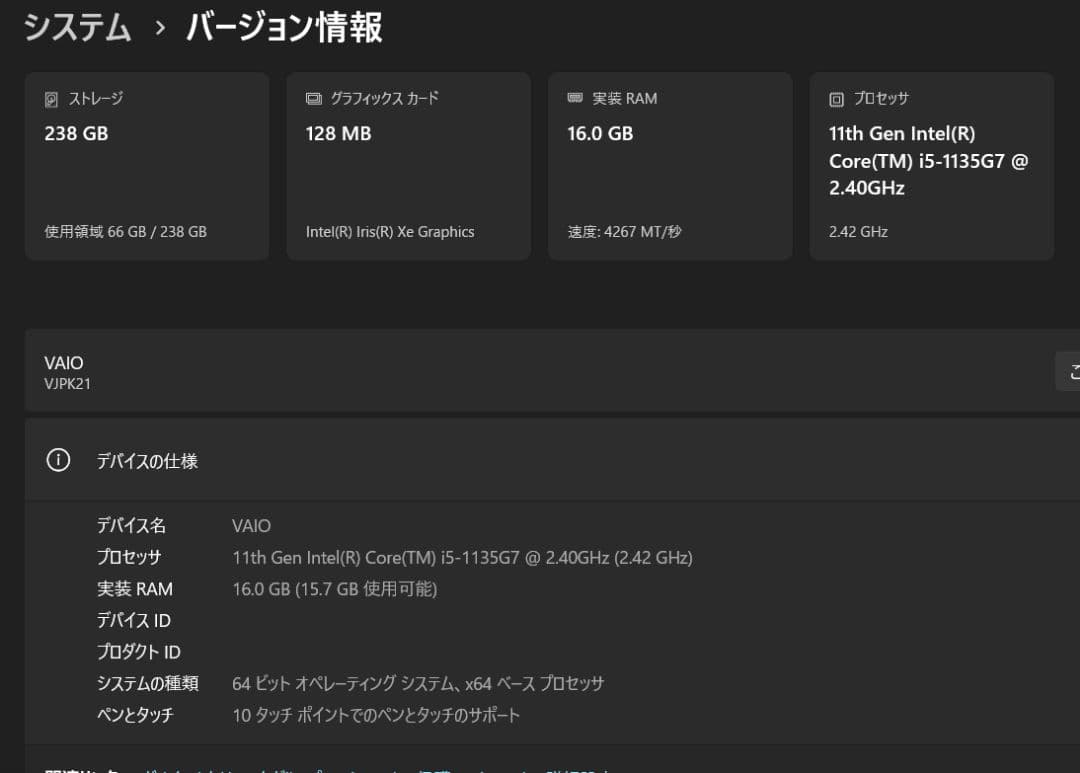Viewport: 1080px width, 773px height.
Task: Click the デバイス名 value VAIO
Action: [x=252, y=525]
